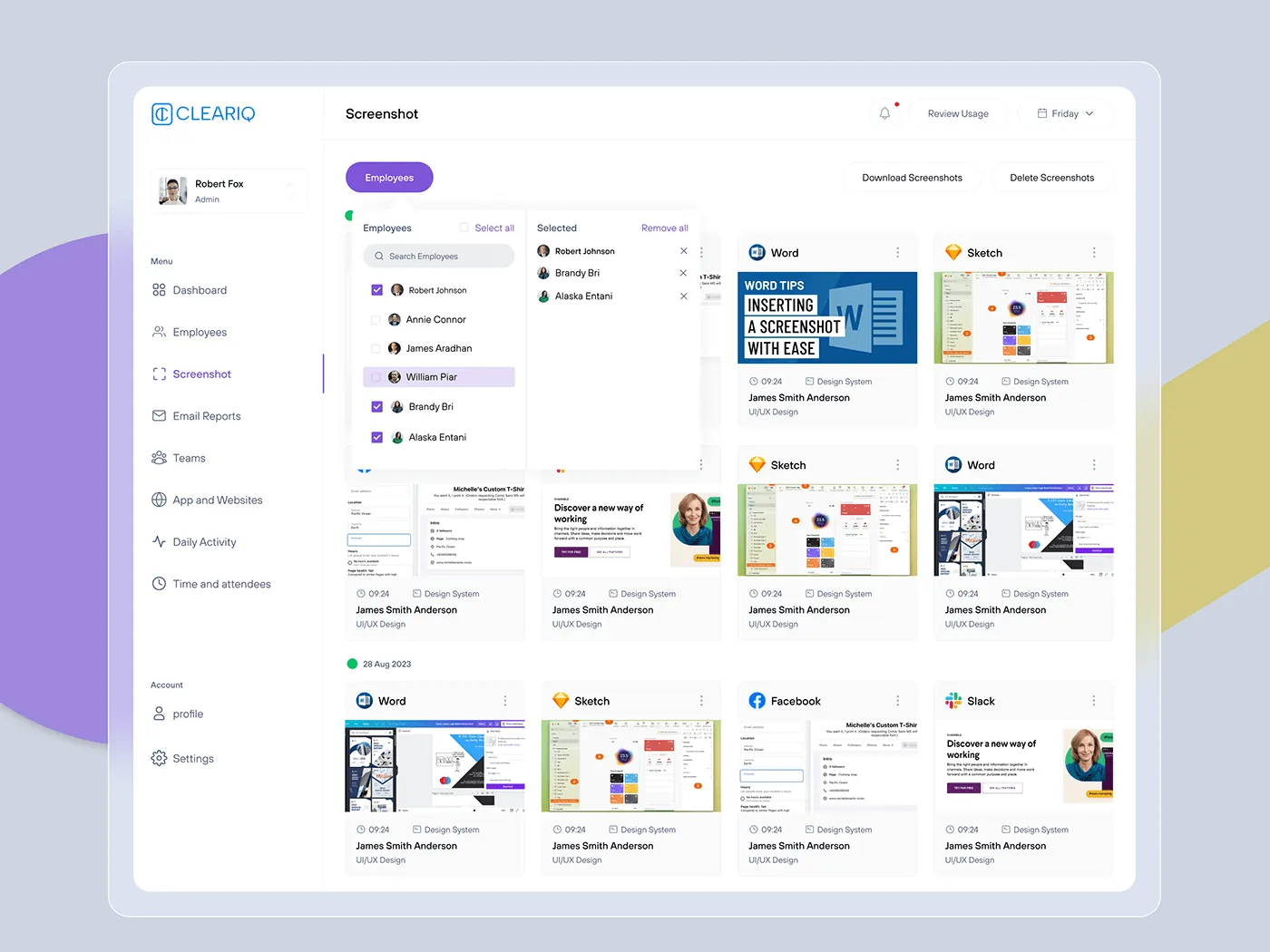This screenshot has height=952, width=1270.
Task: Open Email Reports via its envelope icon
Action: (158, 415)
